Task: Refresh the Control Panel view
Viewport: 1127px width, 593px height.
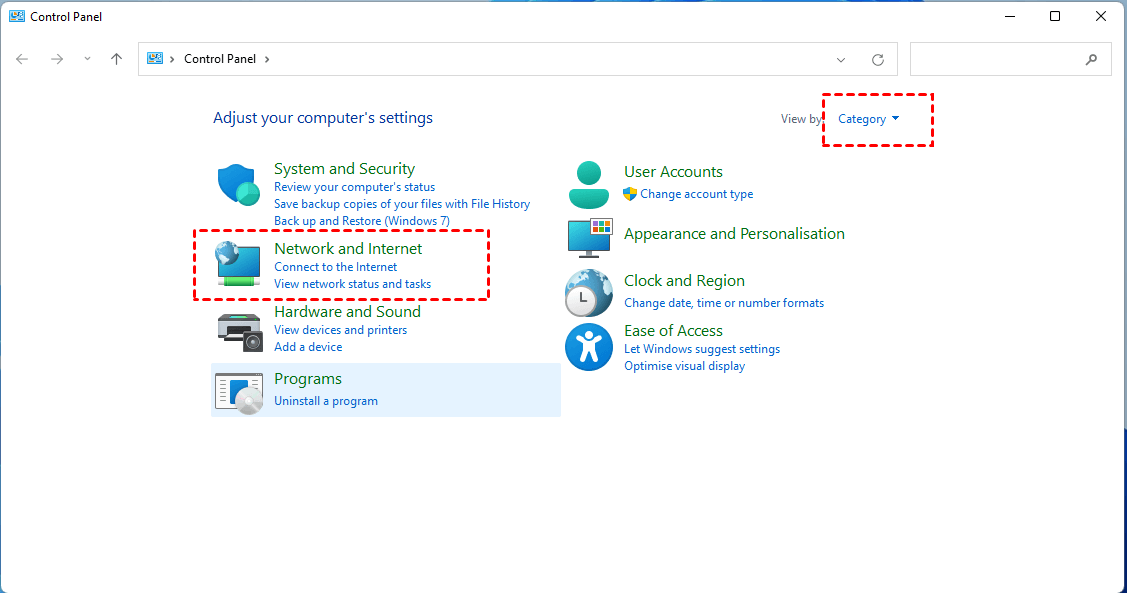Action: [878, 60]
